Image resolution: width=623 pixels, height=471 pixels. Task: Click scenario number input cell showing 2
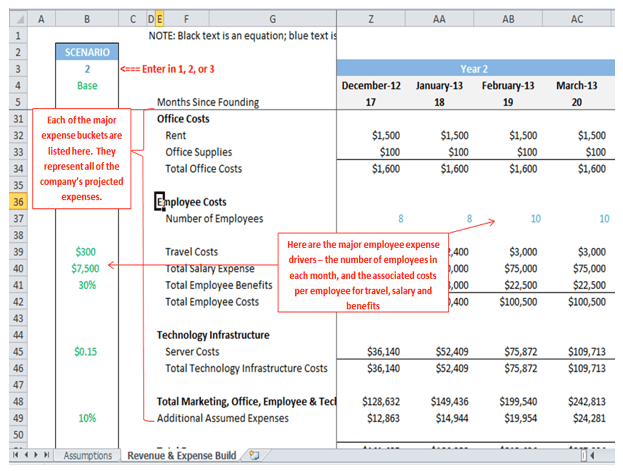87,69
